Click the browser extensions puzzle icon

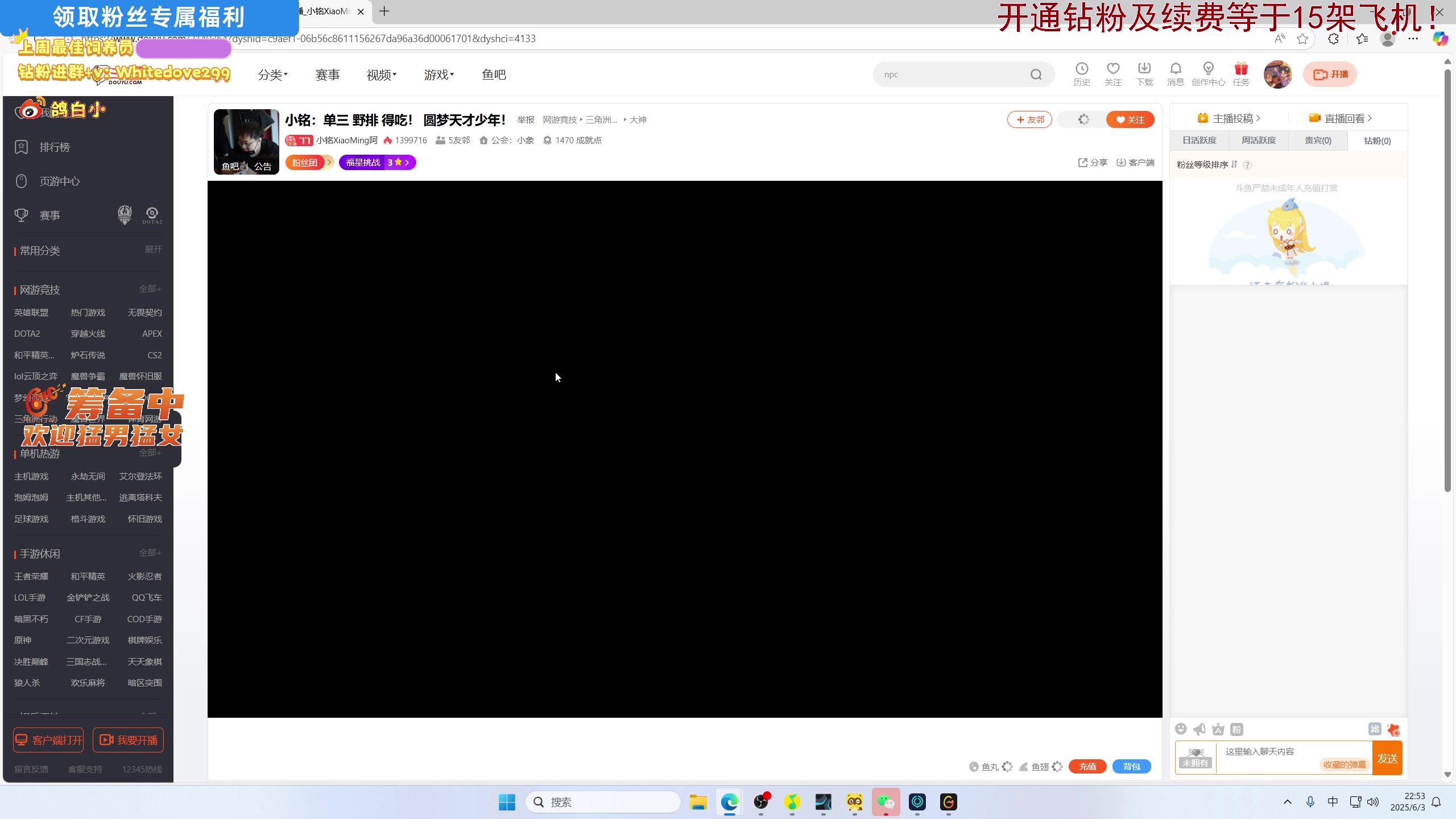click(1333, 39)
